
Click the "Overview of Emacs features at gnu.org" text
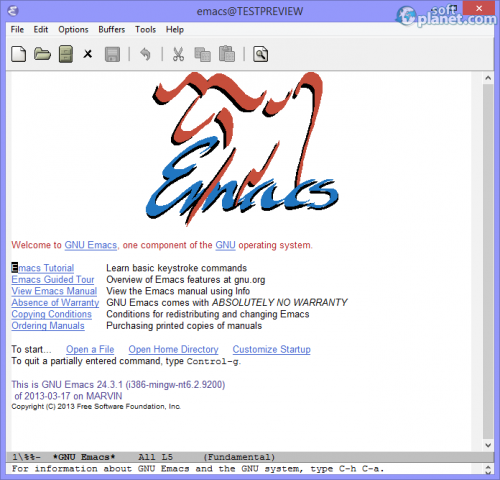[186, 279]
